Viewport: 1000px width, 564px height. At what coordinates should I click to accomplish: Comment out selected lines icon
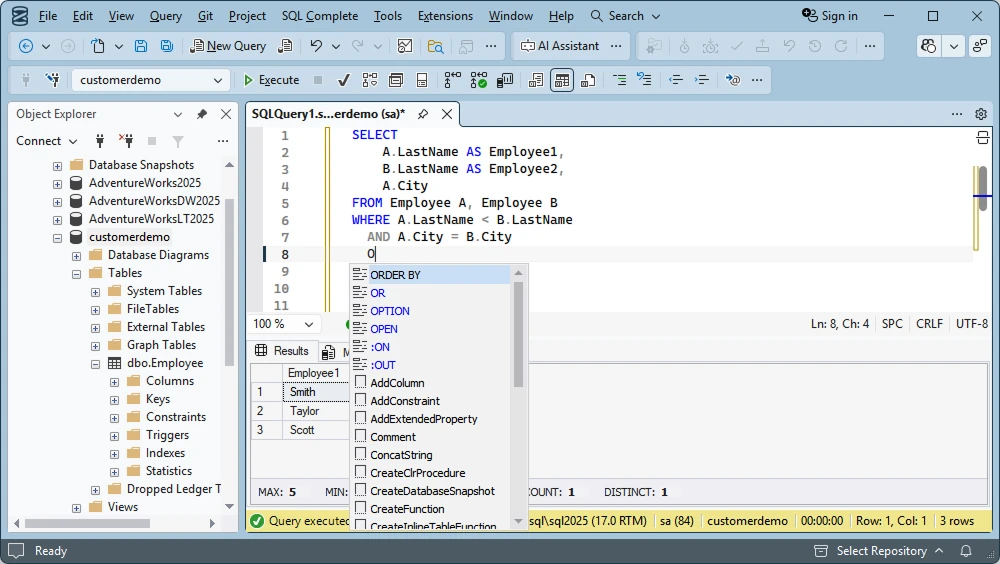pyautogui.click(x=619, y=80)
